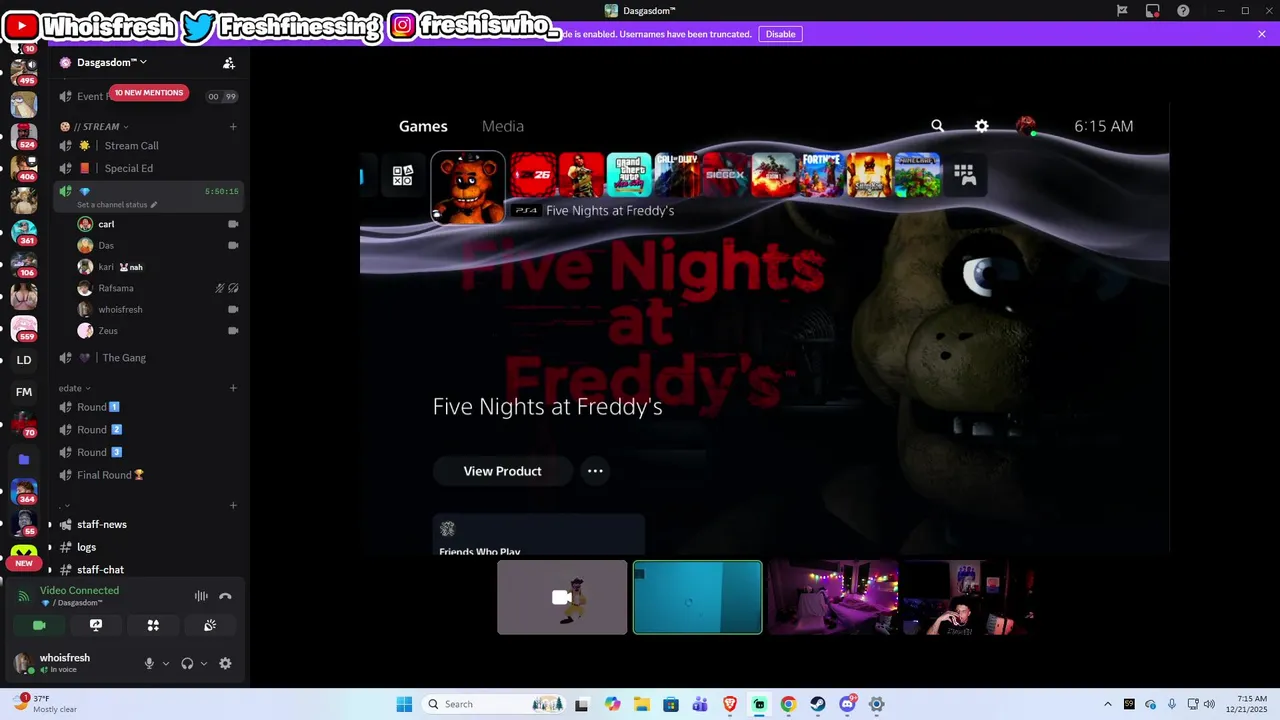Open the server folder icon

click(x=24, y=459)
